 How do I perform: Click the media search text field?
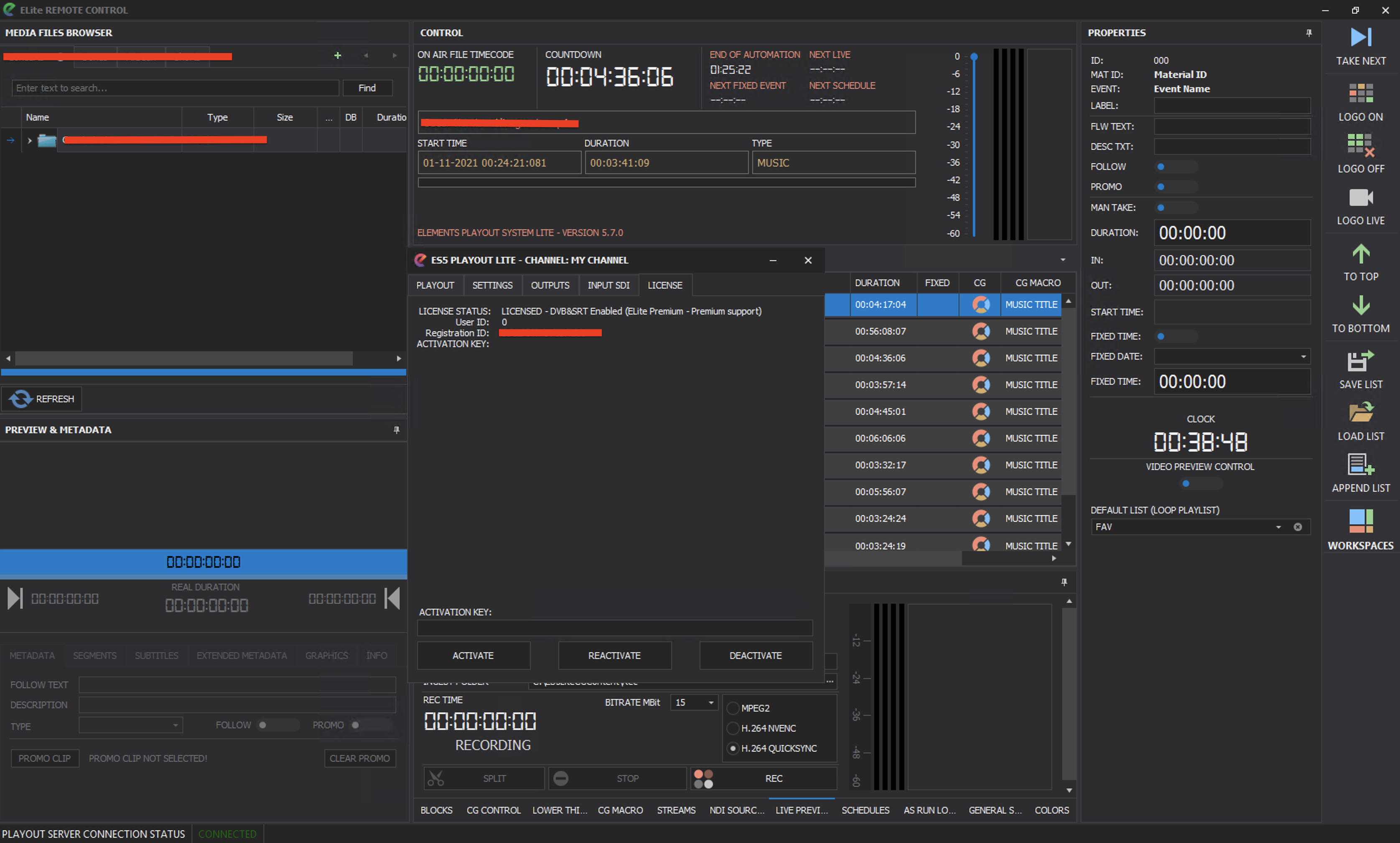(x=175, y=88)
